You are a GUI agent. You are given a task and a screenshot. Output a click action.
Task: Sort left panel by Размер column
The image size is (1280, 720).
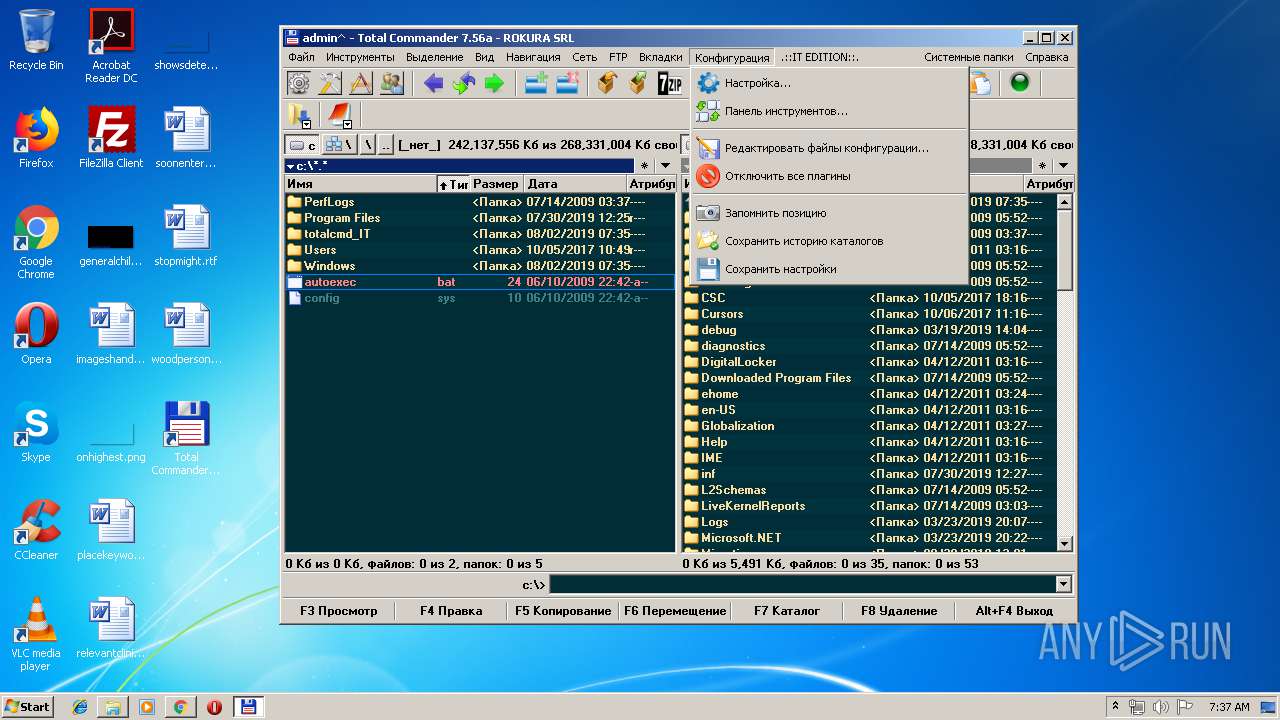pos(497,184)
